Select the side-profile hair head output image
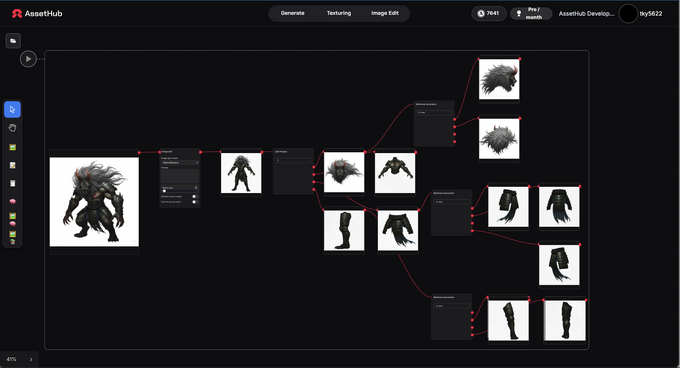Viewport: 680px width, 368px height. (x=499, y=79)
